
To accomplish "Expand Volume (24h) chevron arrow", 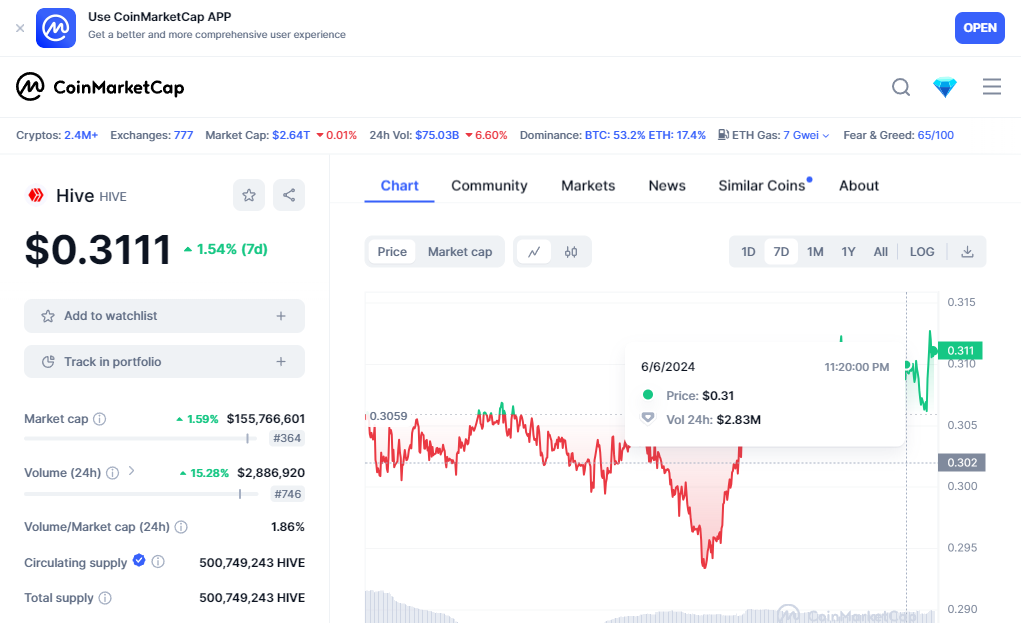I will pyautogui.click(x=132, y=471).
